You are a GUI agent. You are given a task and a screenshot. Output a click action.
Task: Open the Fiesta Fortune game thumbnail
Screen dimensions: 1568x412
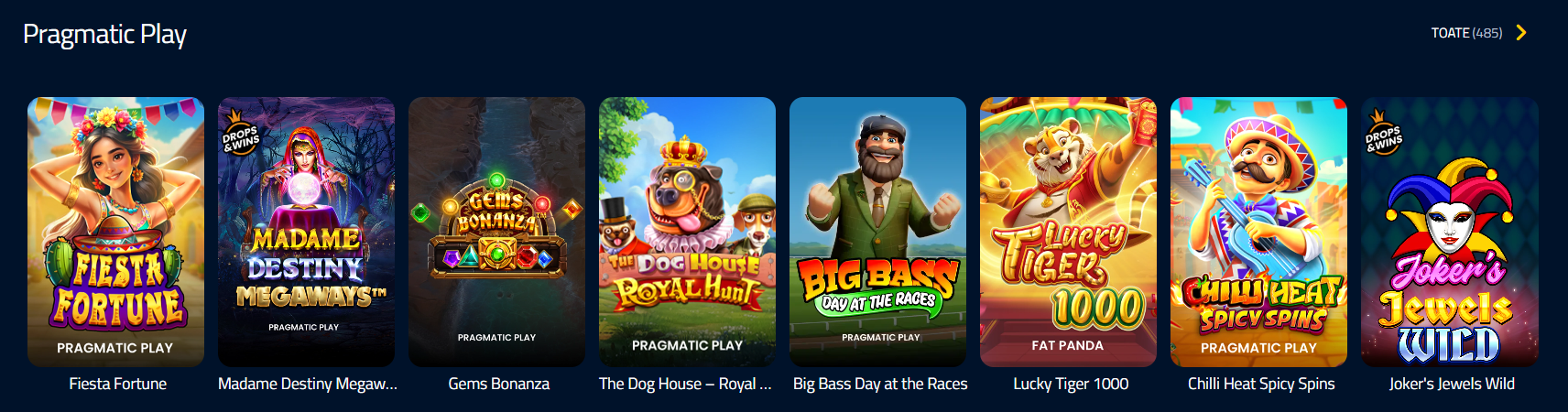[116, 232]
